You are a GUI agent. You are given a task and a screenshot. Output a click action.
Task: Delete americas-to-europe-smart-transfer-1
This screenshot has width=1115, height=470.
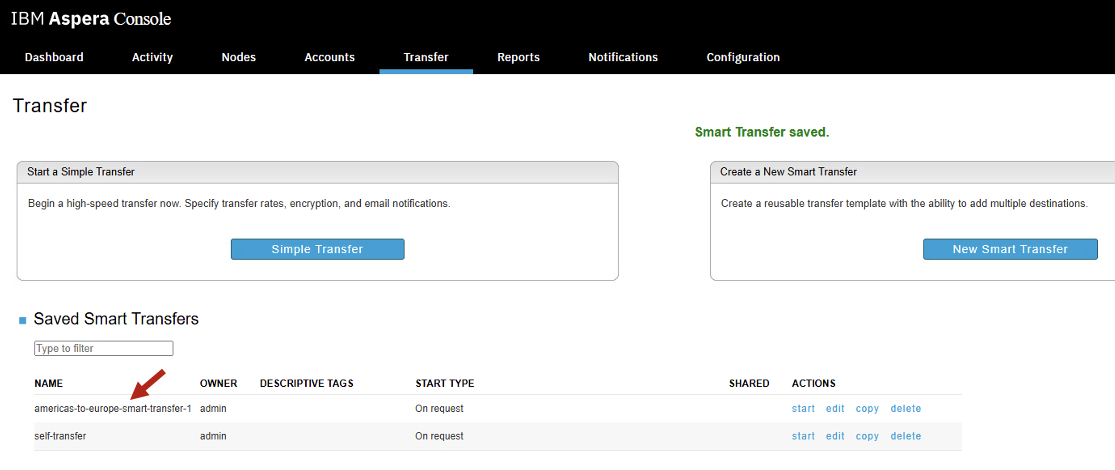905,409
